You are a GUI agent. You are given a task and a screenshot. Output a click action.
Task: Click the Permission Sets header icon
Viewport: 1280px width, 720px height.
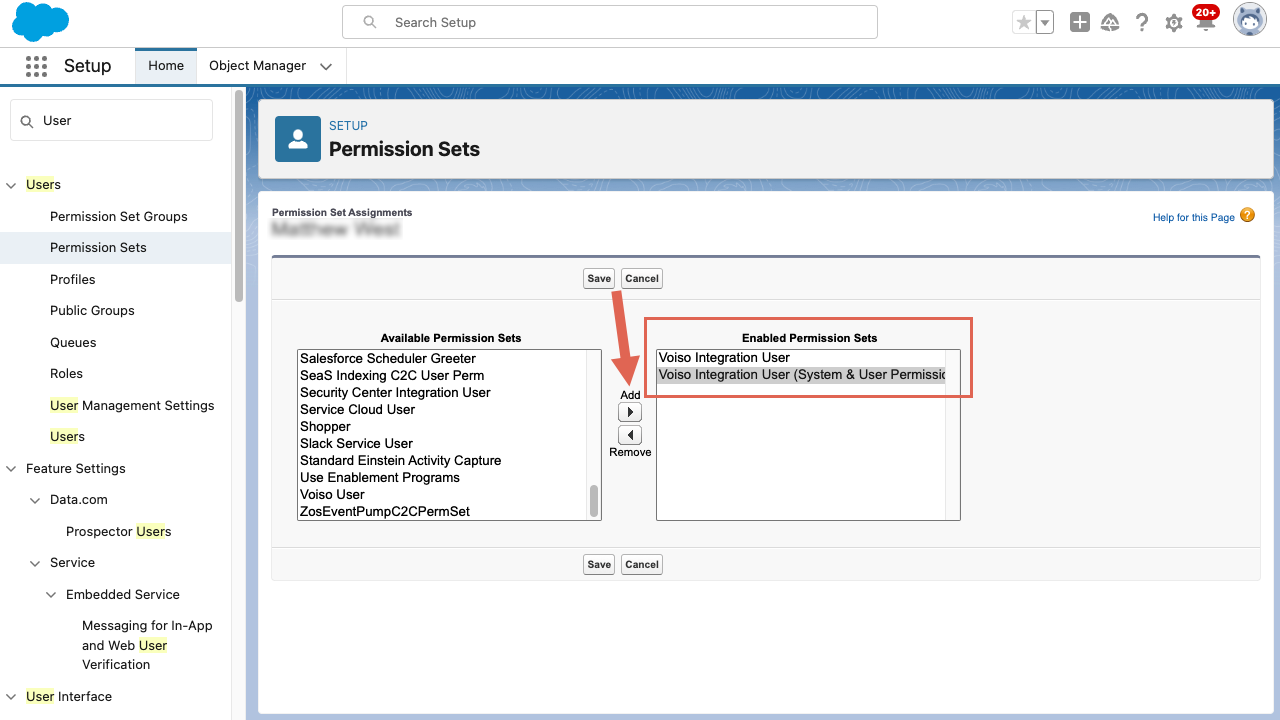[x=298, y=139]
